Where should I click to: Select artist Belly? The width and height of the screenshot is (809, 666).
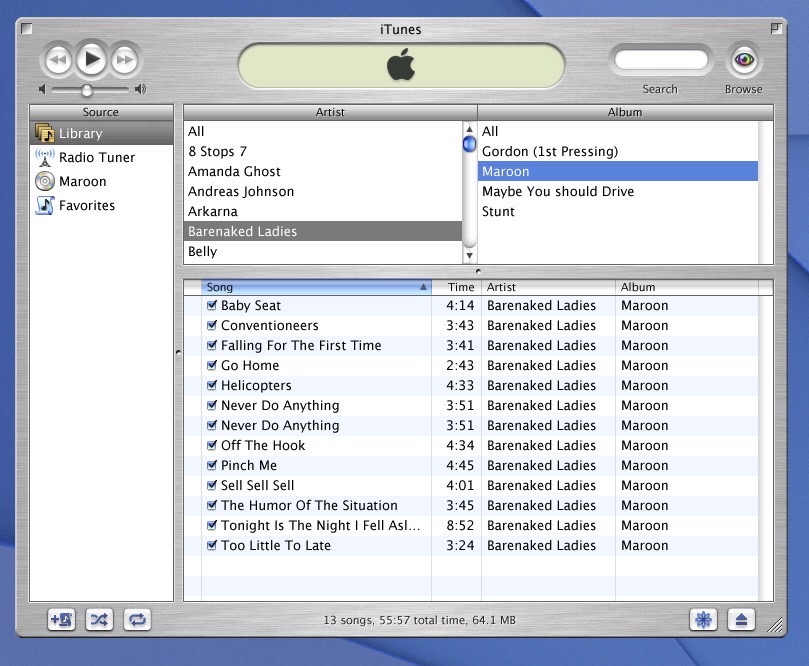[x=322, y=251]
